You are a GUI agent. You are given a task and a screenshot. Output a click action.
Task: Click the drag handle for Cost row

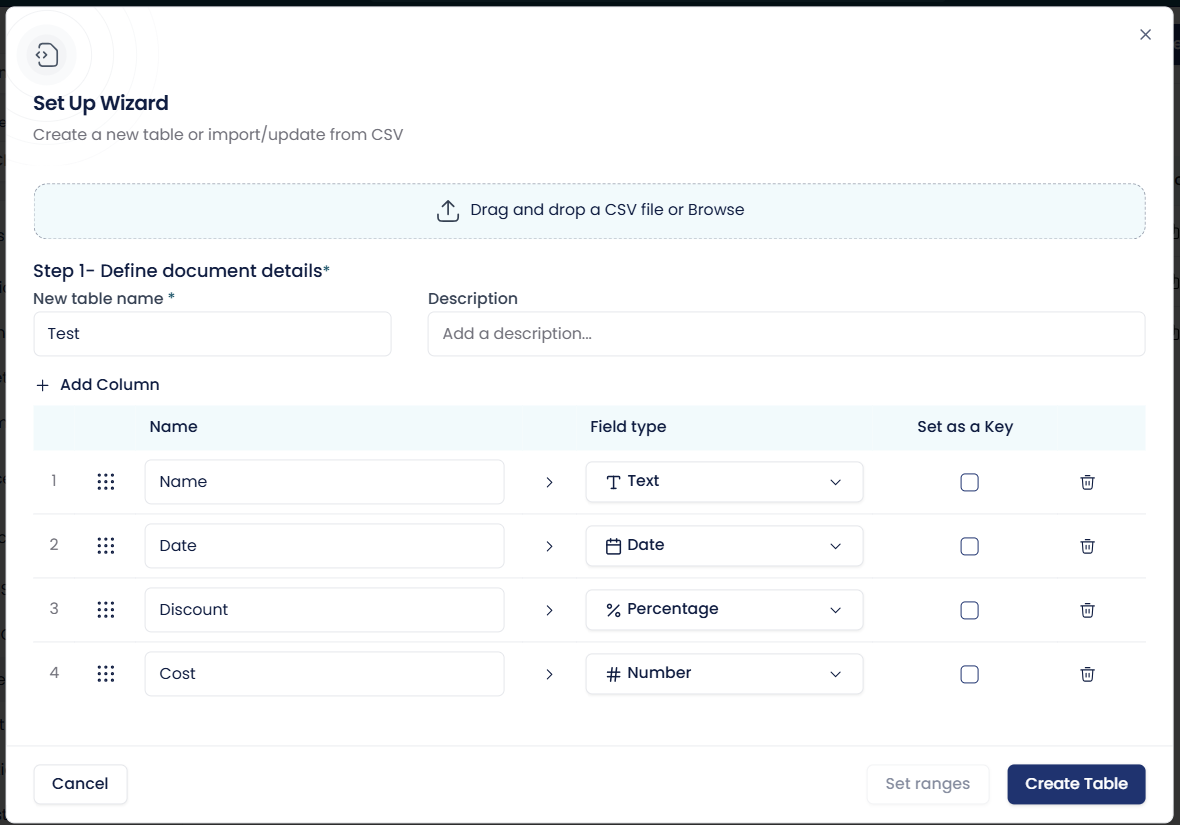tap(106, 674)
